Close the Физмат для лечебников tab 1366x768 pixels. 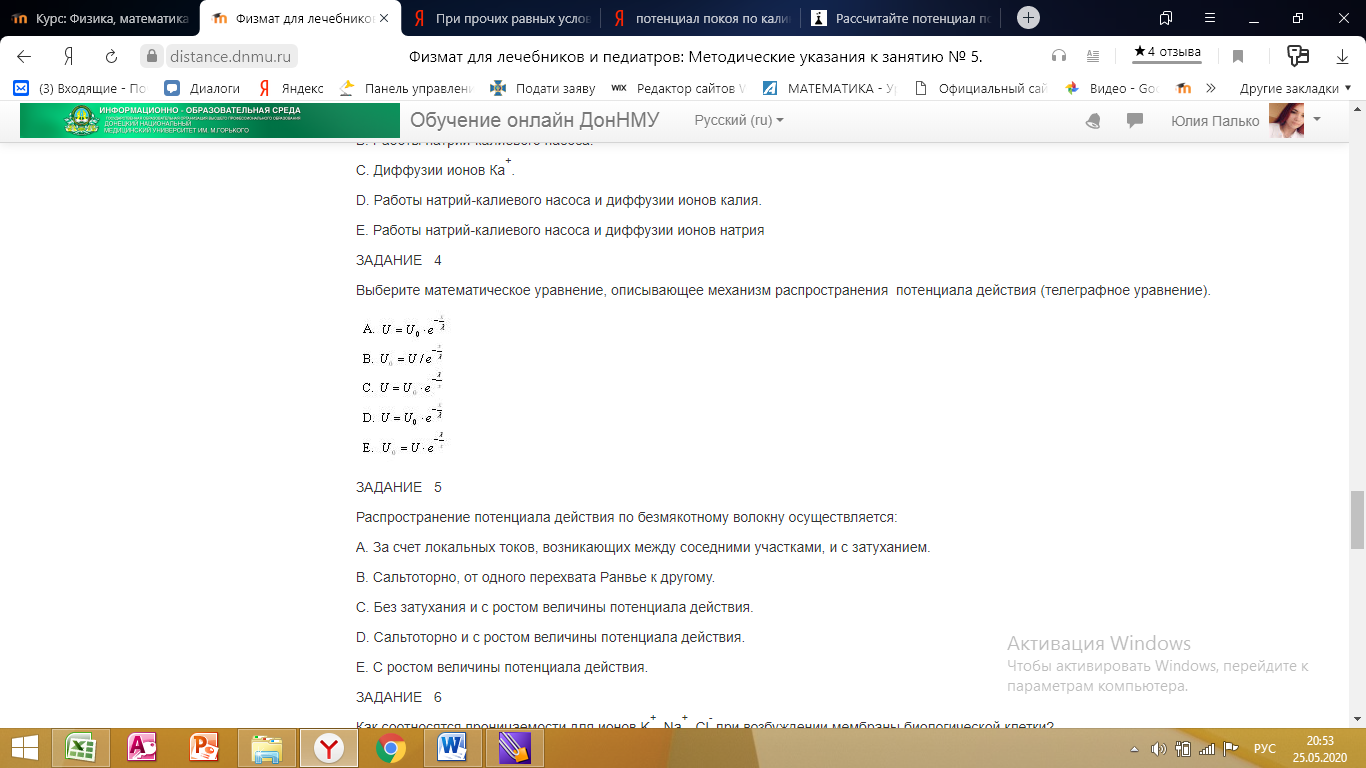tap(386, 18)
